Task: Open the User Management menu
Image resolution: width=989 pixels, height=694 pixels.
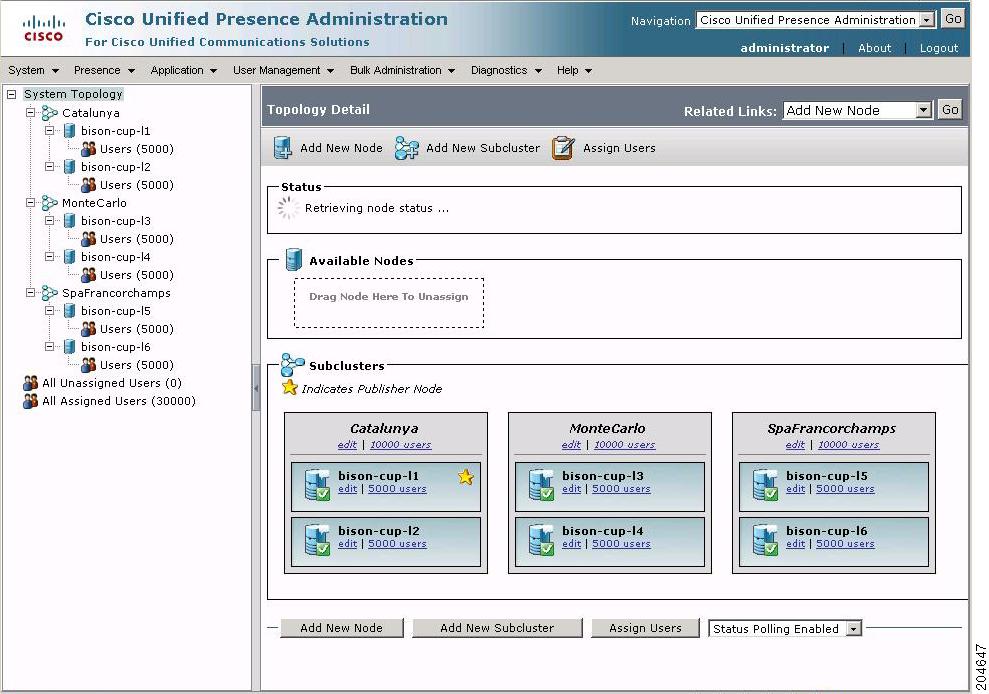Action: click(283, 70)
